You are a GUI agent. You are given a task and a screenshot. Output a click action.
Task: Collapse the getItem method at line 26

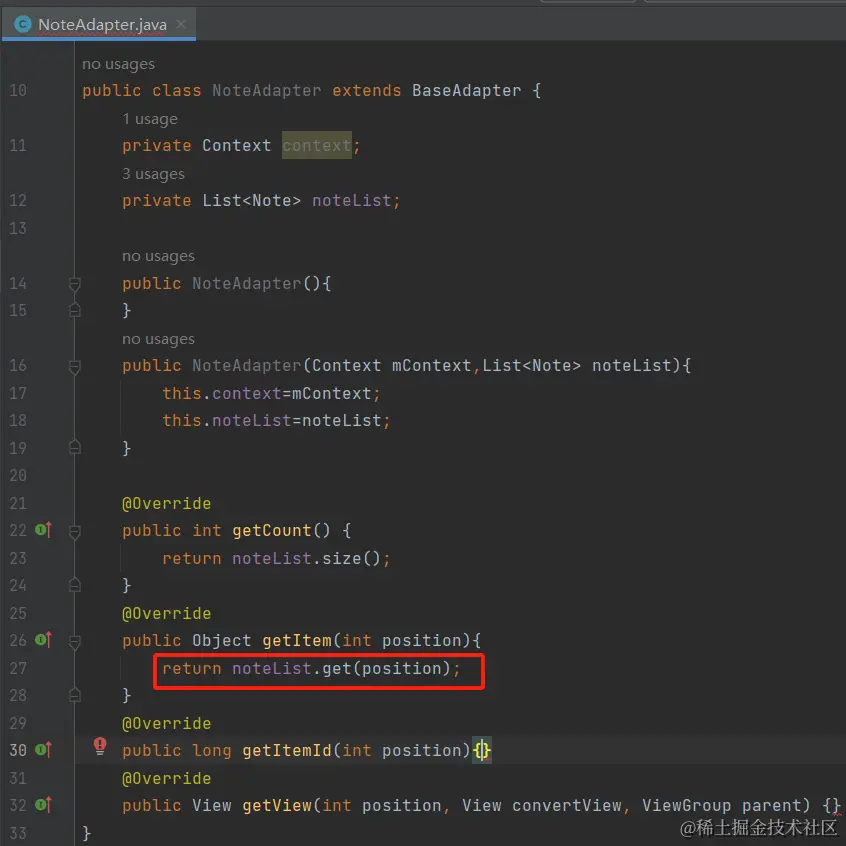(75, 642)
